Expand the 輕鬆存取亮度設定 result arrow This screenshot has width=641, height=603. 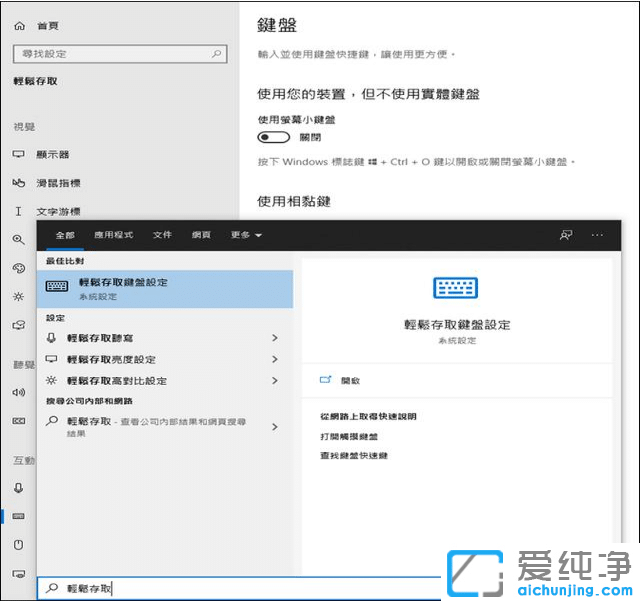(x=274, y=359)
